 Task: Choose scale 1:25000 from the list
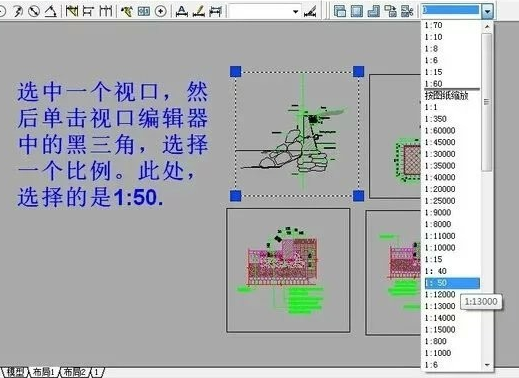[440, 201]
